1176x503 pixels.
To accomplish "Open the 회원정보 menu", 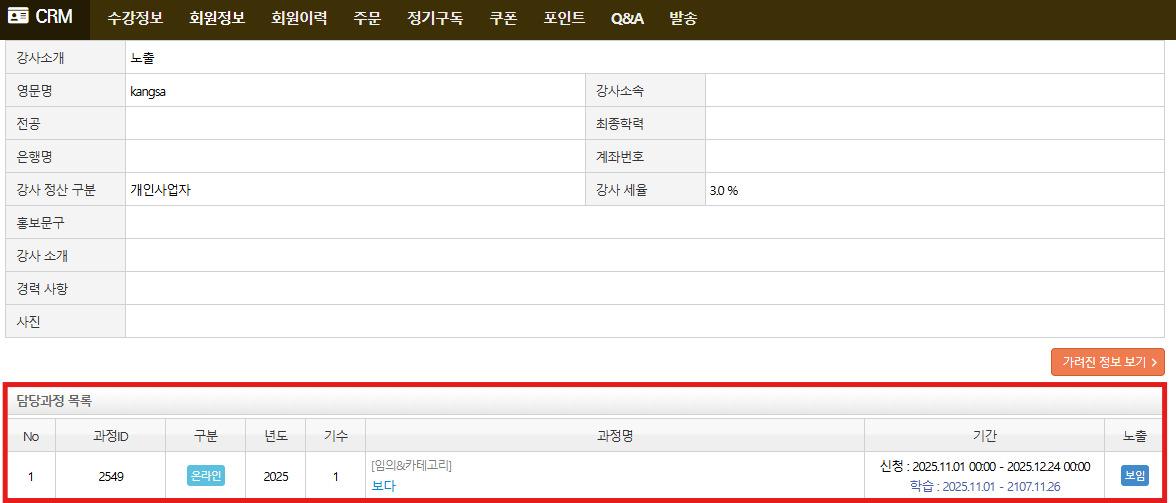I will coord(217,18).
